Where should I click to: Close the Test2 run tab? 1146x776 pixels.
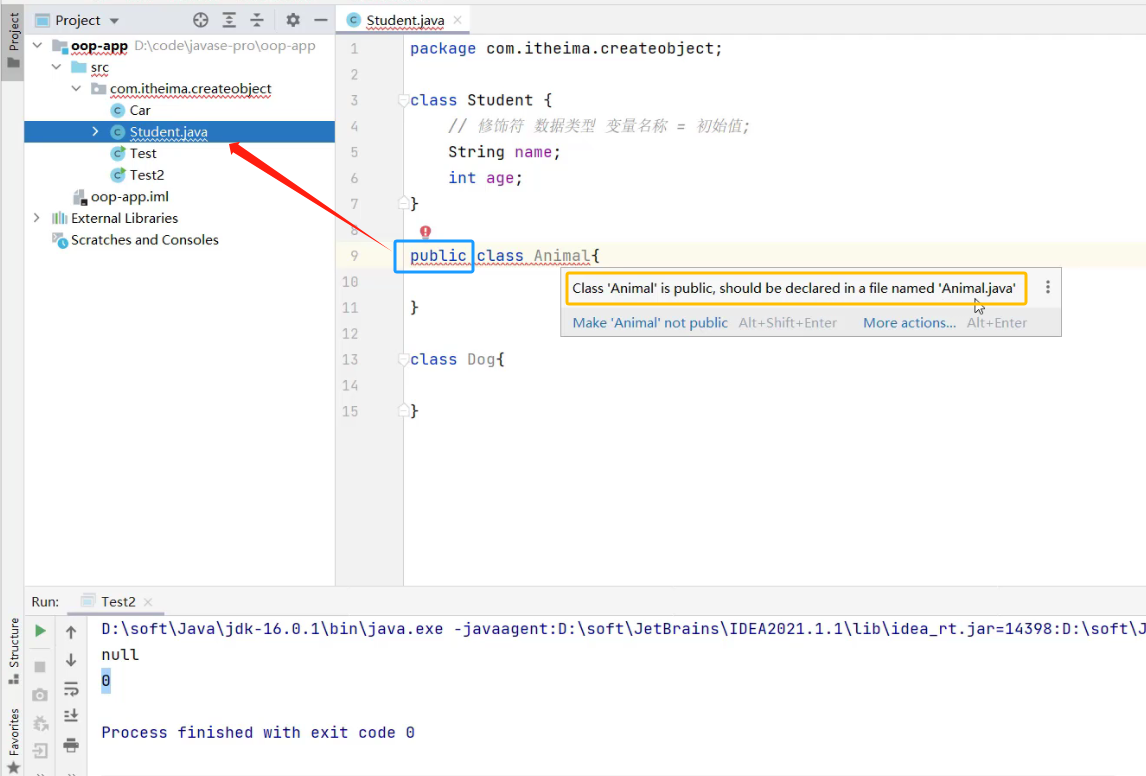(x=148, y=601)
